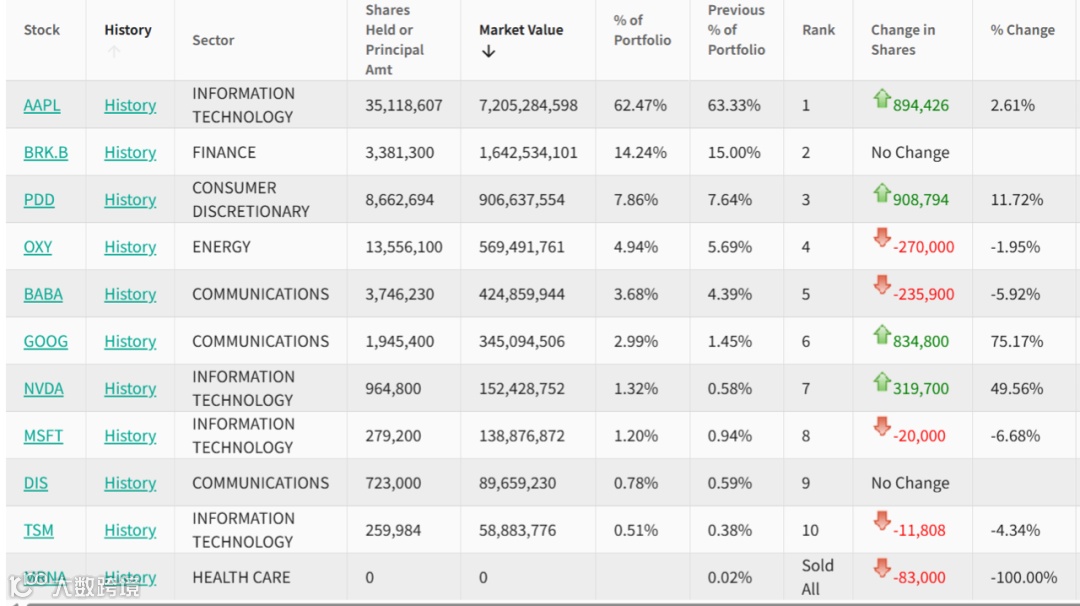View History for NVDA
The width and height of the screenshot is (1080, 606).
tap(130, 389)
